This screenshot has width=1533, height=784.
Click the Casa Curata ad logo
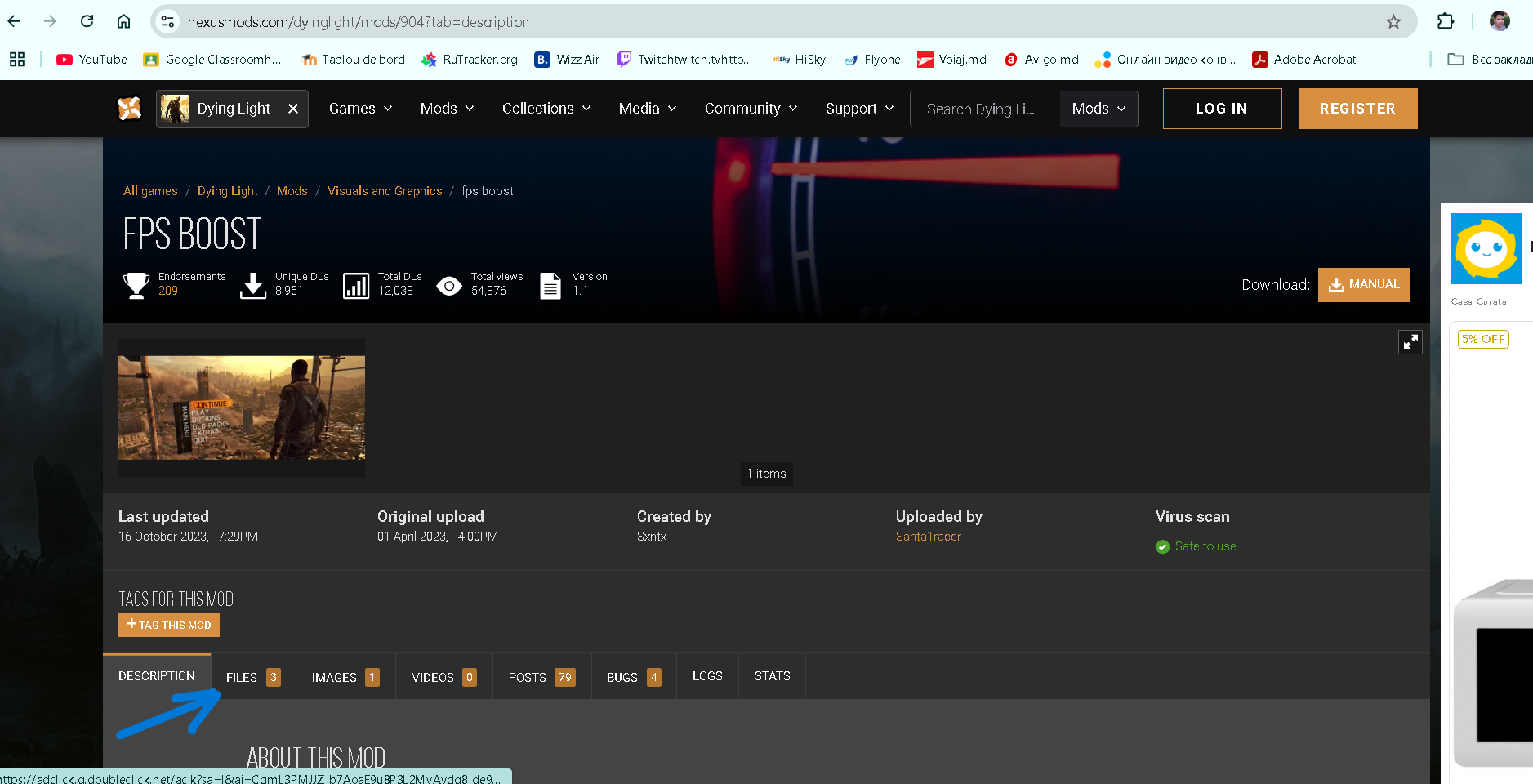click(1486, 249)
